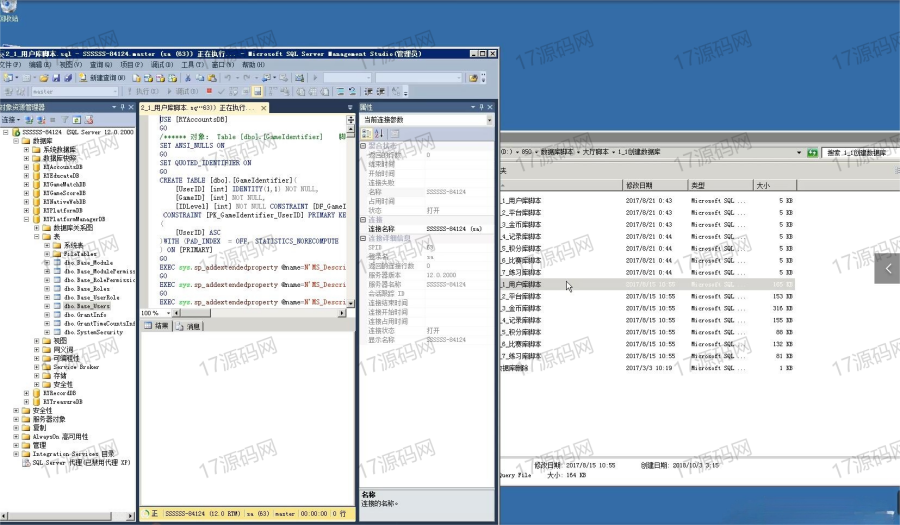
Task: Toggle the highlighted IntelliSense Enabled button
Action: (257, 91)
